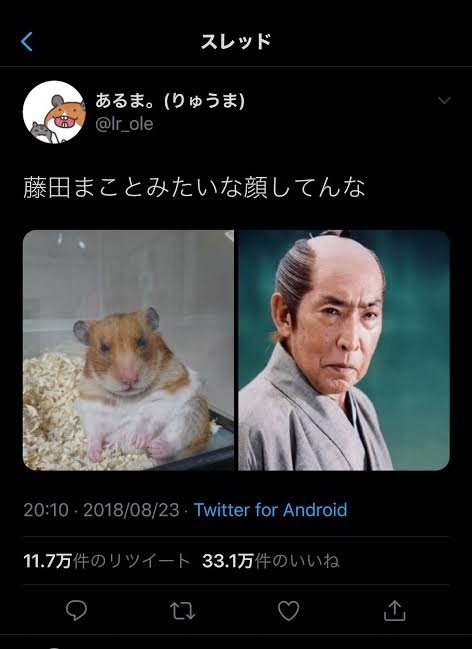View the 11.7万件のリツイート list
Viewport: 472px width, 649px height.
click(x=107, y=561)
